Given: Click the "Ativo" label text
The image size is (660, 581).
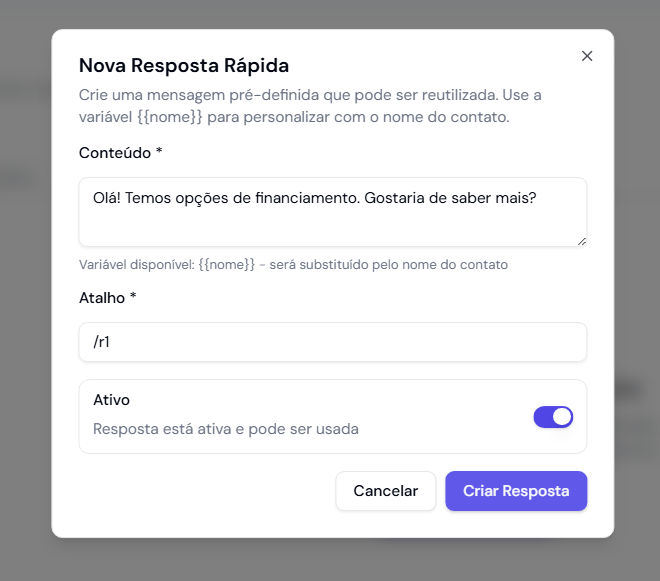Looking at the screenshot, I should click(x=112, y=400).
